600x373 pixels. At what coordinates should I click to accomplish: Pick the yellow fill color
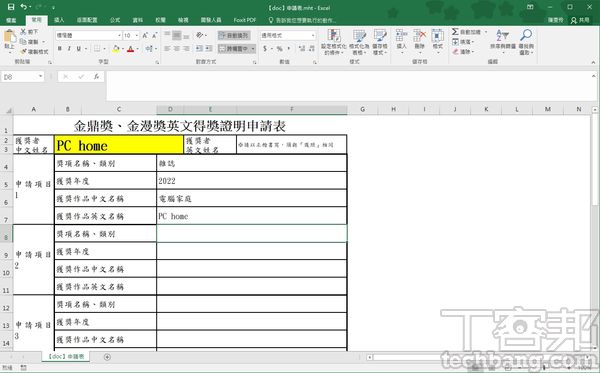click(116, 49)
